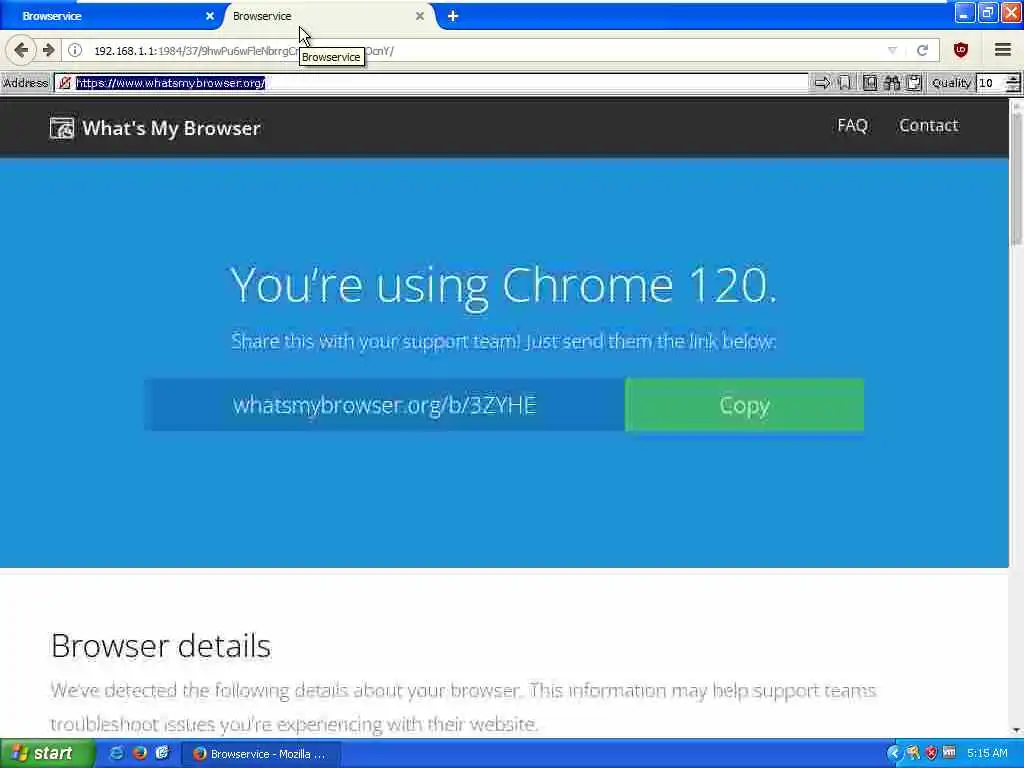Screen dimensions: 1024x768
Task: Increase Quality with the stepper up arrow
Action: [x=1013, y=78]
